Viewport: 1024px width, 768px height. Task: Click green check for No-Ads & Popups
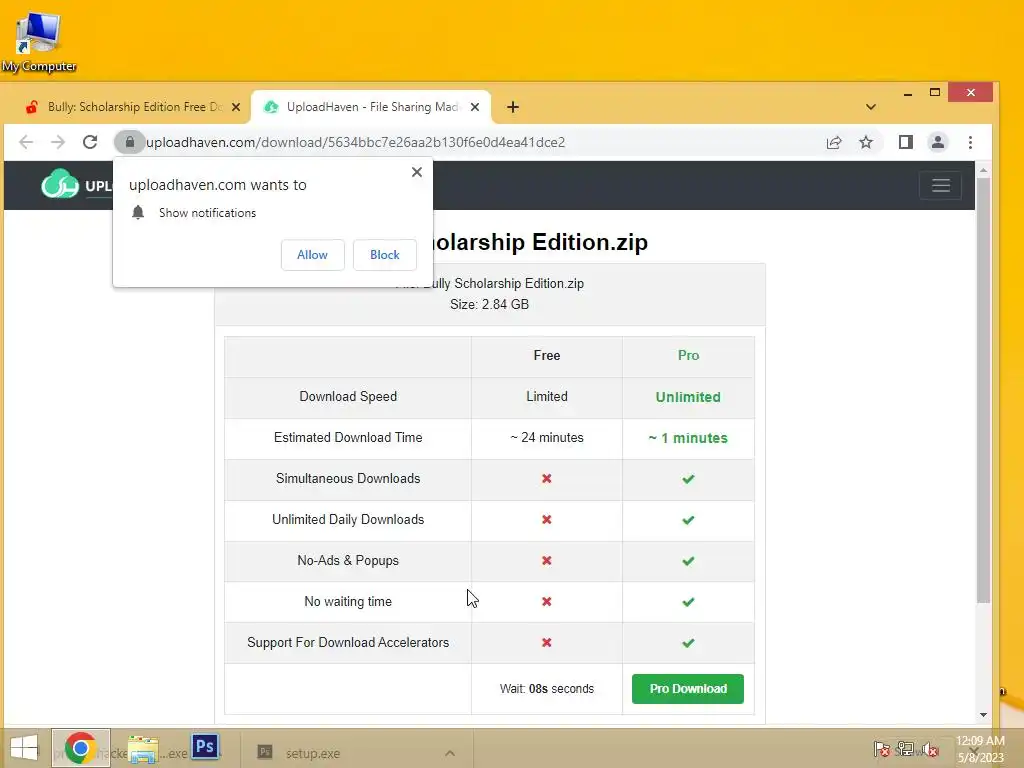tap(688, 561)
